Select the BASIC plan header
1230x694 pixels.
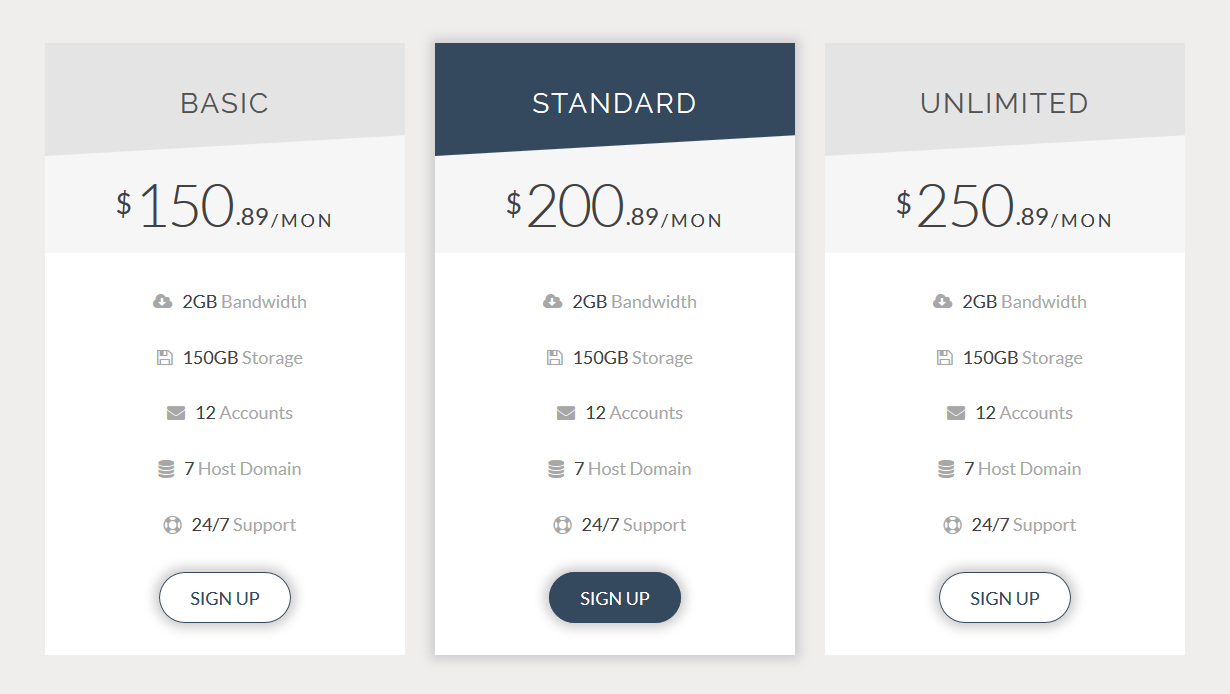coord(225,103)
